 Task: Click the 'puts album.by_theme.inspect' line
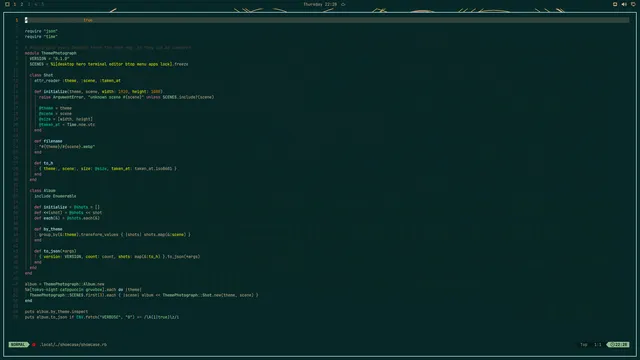[x=56, y=311]
